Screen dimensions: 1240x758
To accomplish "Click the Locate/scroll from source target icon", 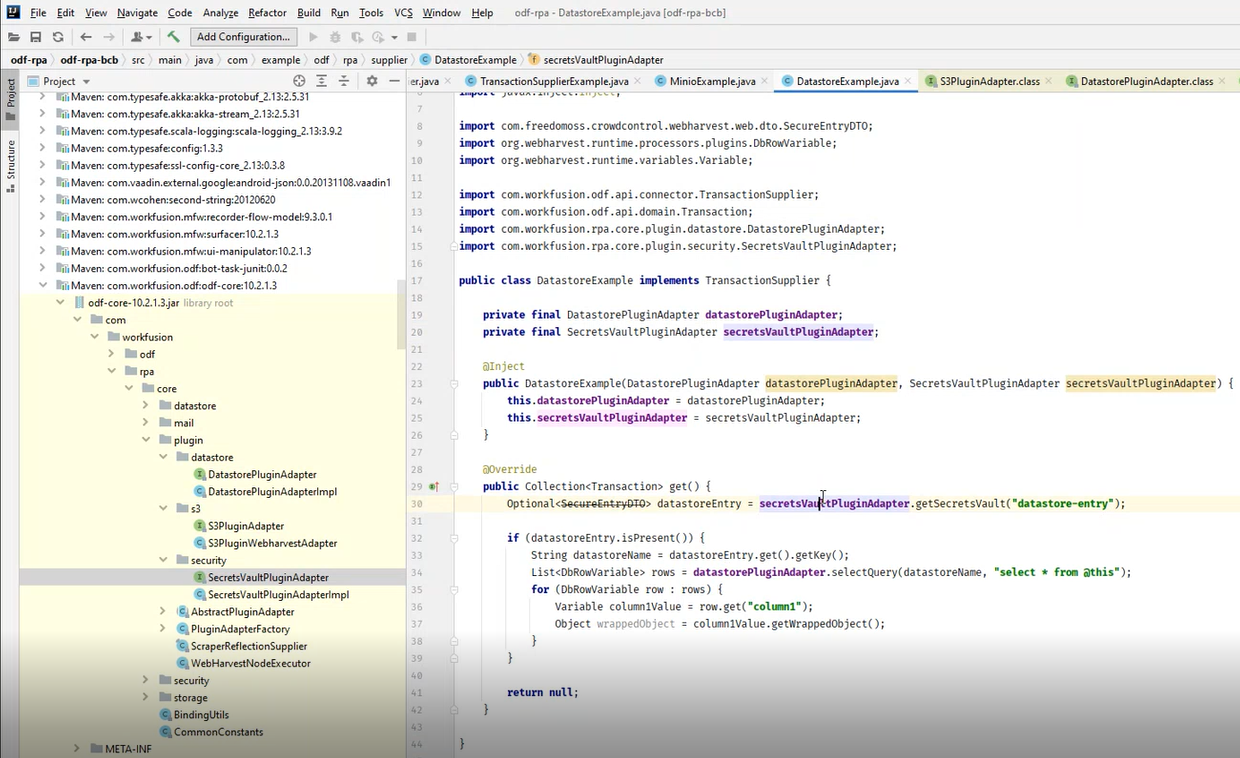I will tap(299, 81).
